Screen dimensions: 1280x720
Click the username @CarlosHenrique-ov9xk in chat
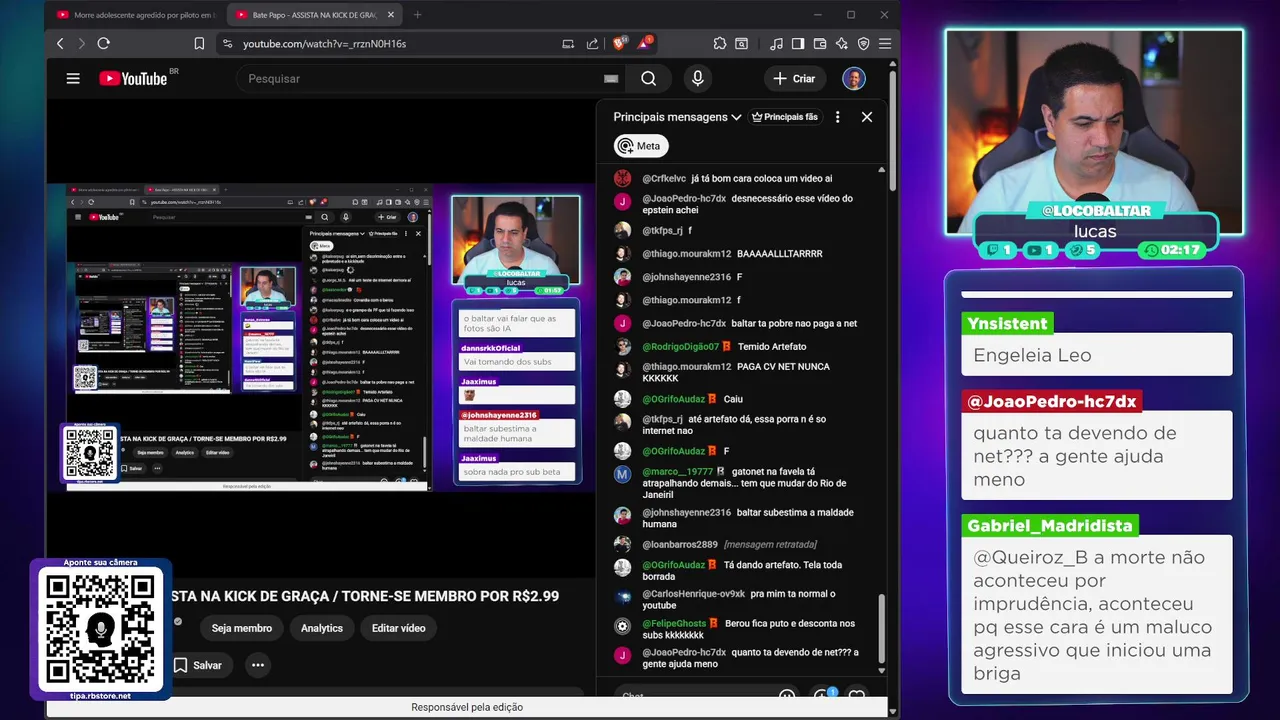pos(693,594)
